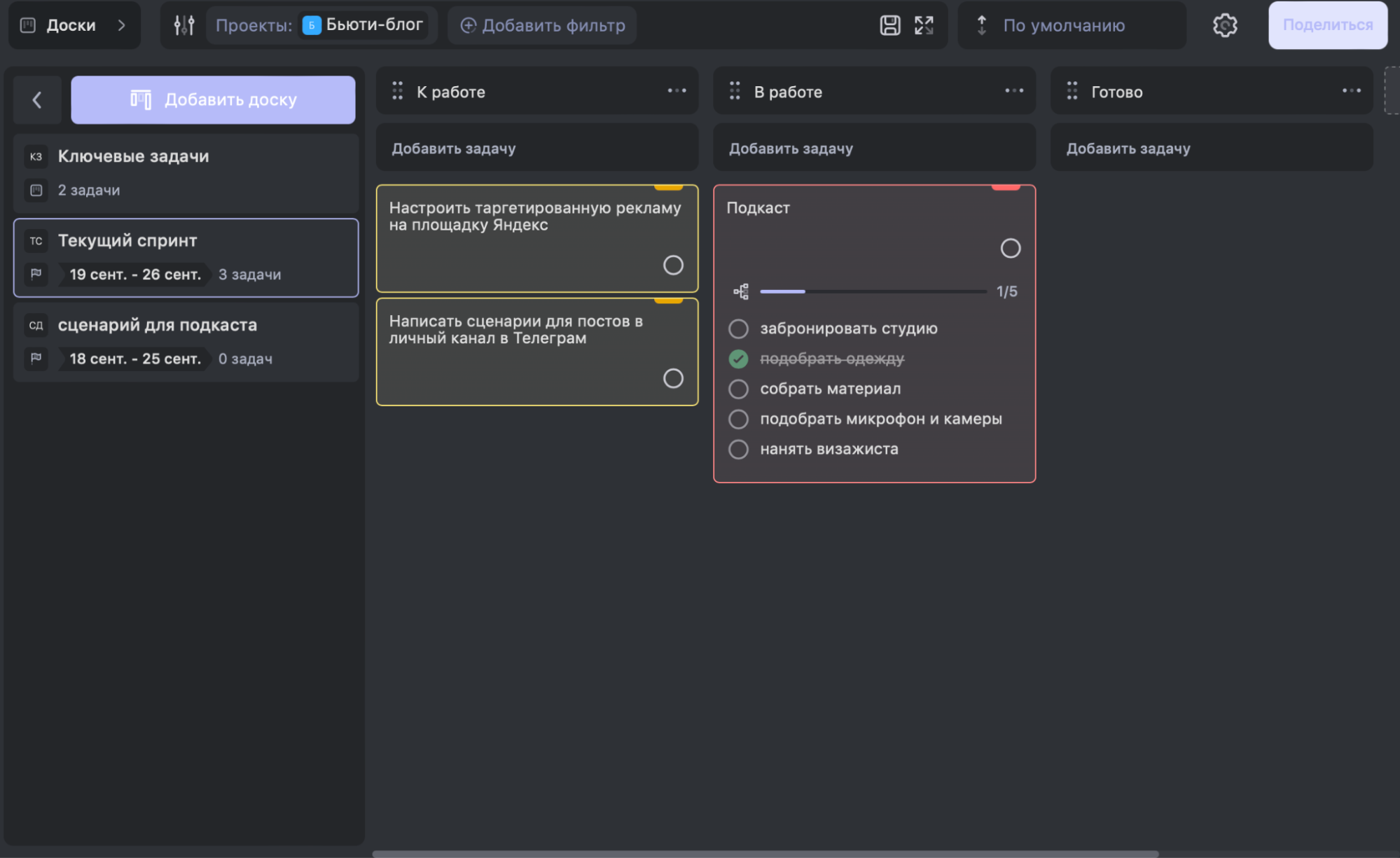Click the Подкаст subtask progress bar
The height and width of the screenshot is (858, 1400).
[873, 291]
